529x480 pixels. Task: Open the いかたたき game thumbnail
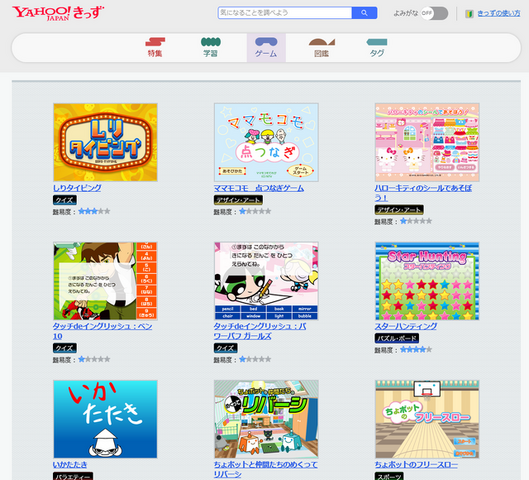[x=105, y=419]
